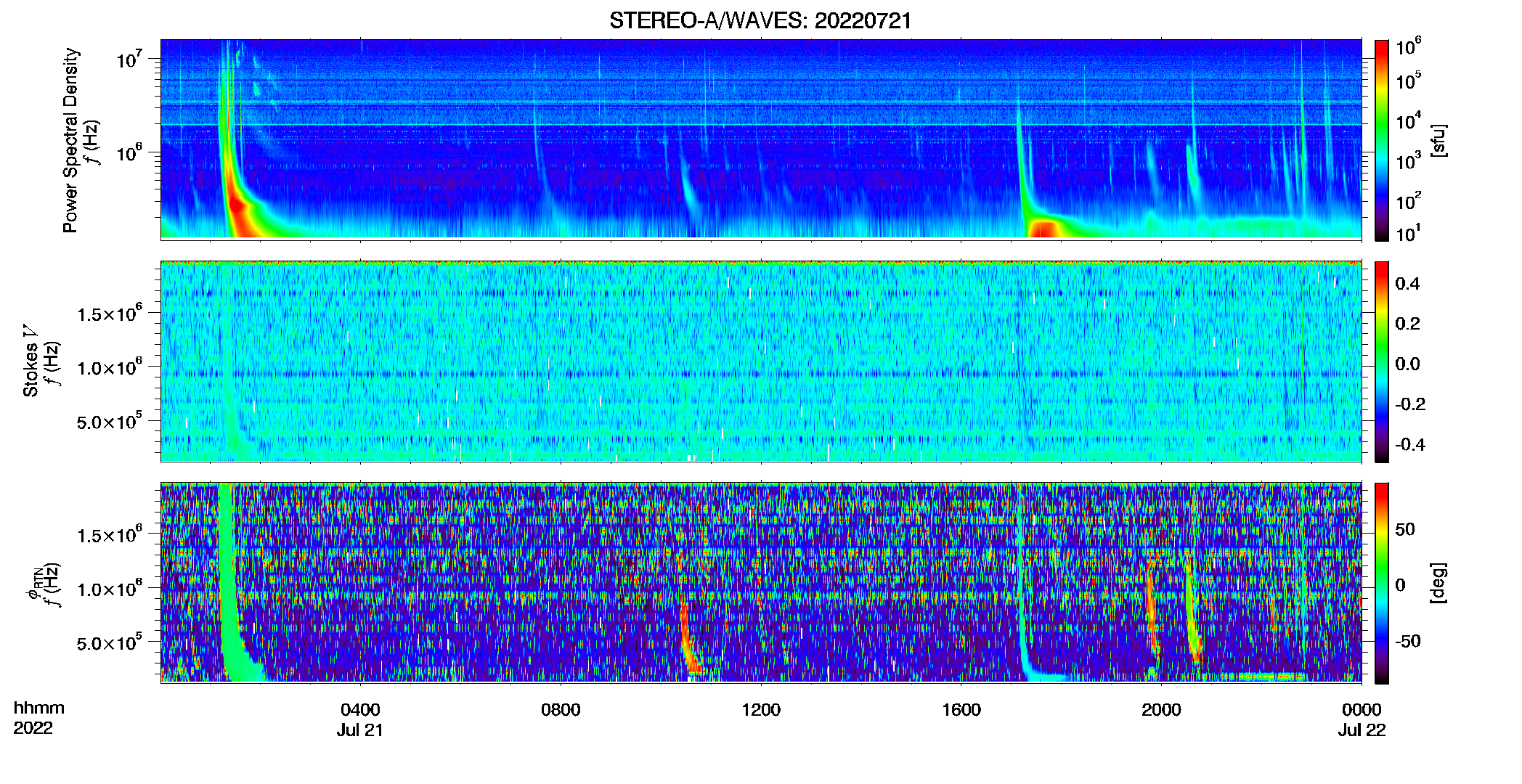
Task: Click the 10^1 value on sfu color bar
Action: click(1409, 234)
